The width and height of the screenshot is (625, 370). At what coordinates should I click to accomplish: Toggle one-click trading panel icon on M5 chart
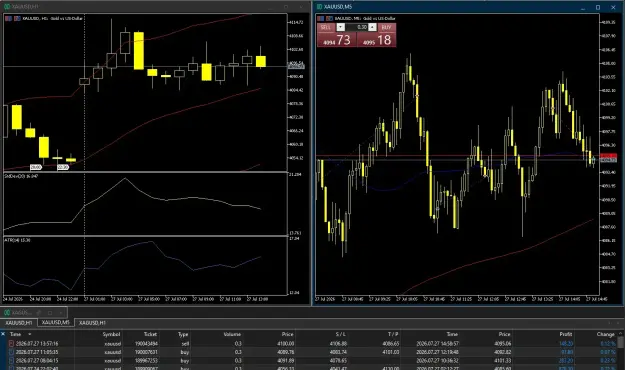(320, 18)
